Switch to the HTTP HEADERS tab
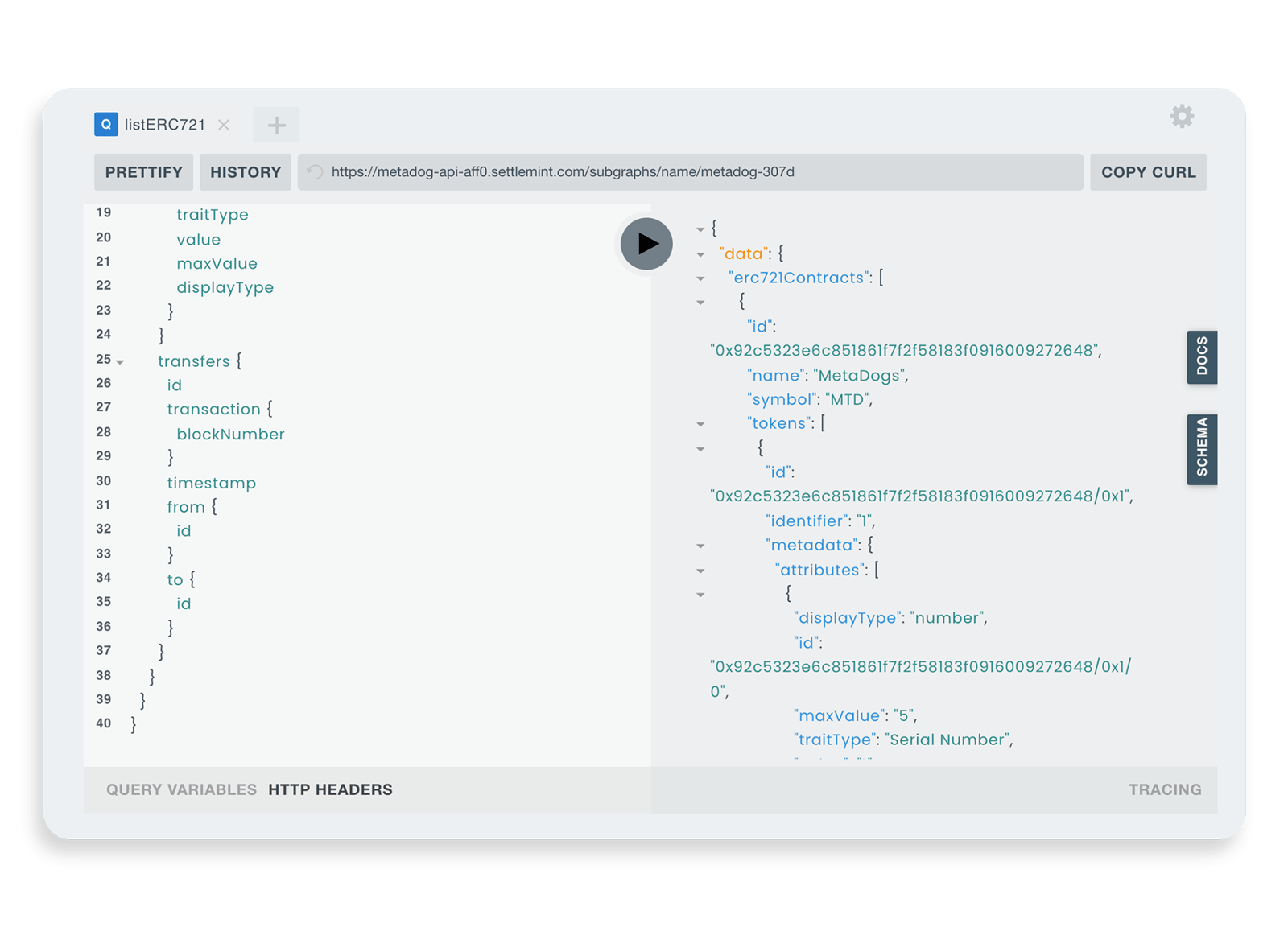Screen dimensions: 1288x927 (330, 789)
